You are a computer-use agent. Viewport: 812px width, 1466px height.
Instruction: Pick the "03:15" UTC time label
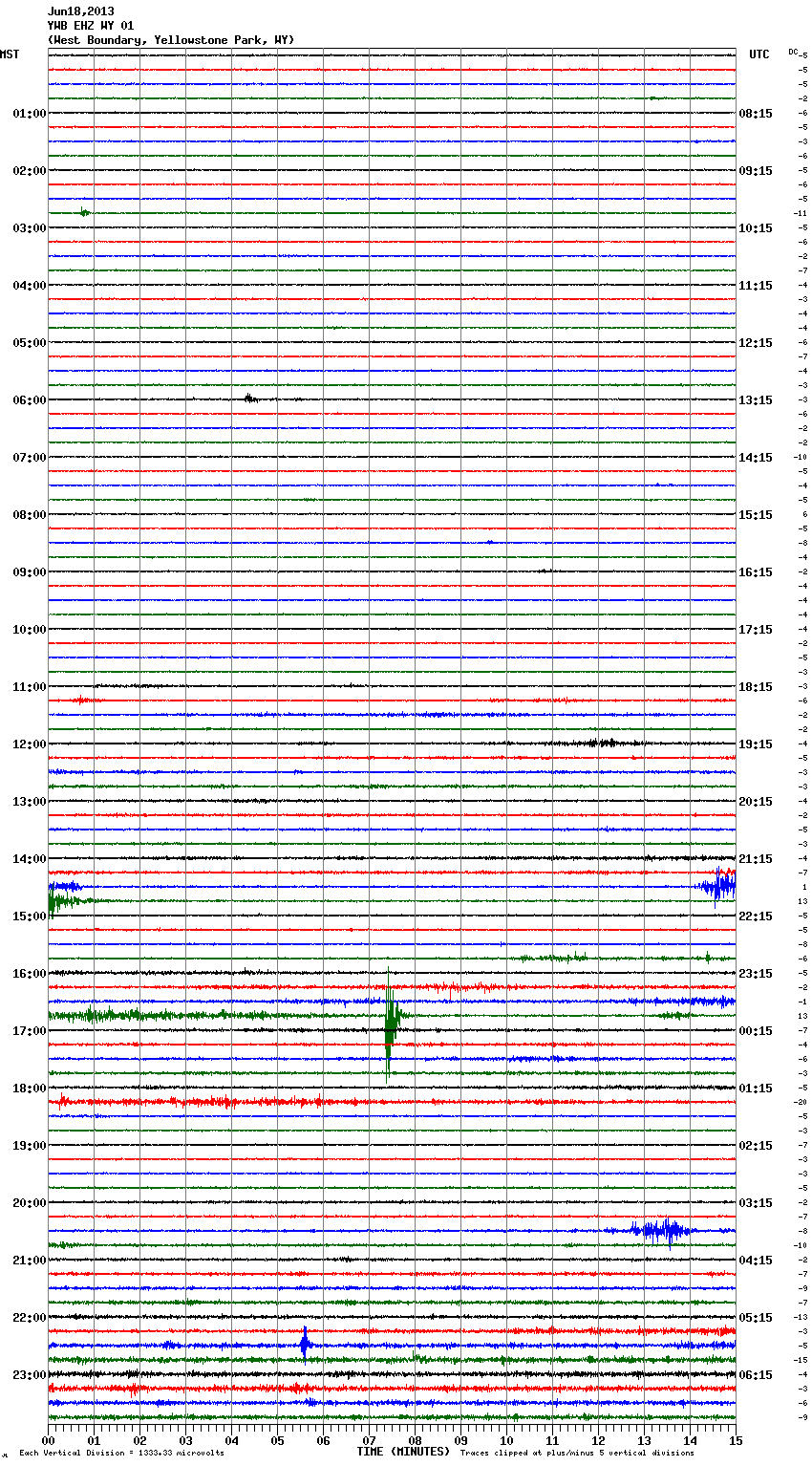[756, 1203]
